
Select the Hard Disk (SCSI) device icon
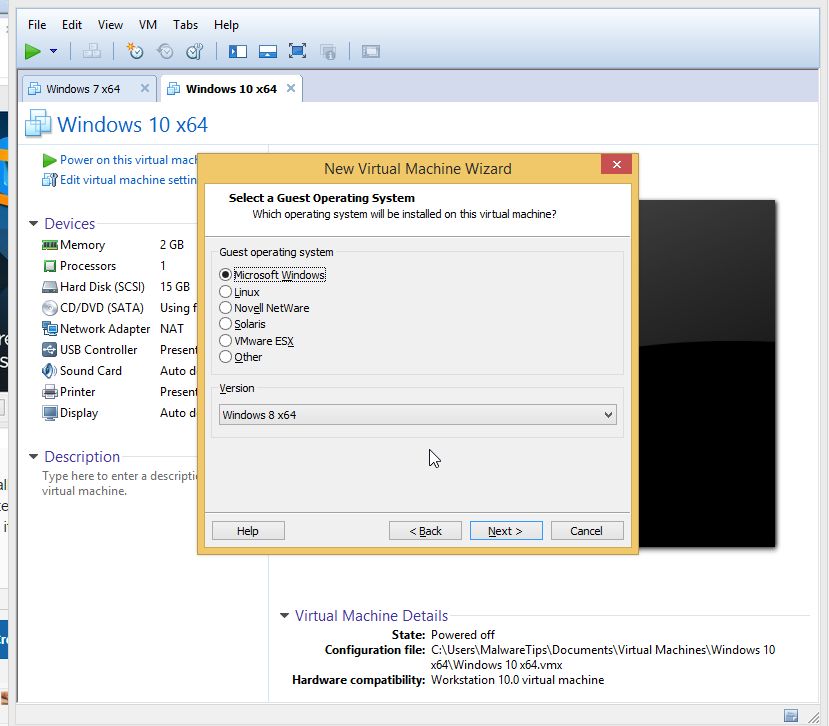(x=50, y=287)
